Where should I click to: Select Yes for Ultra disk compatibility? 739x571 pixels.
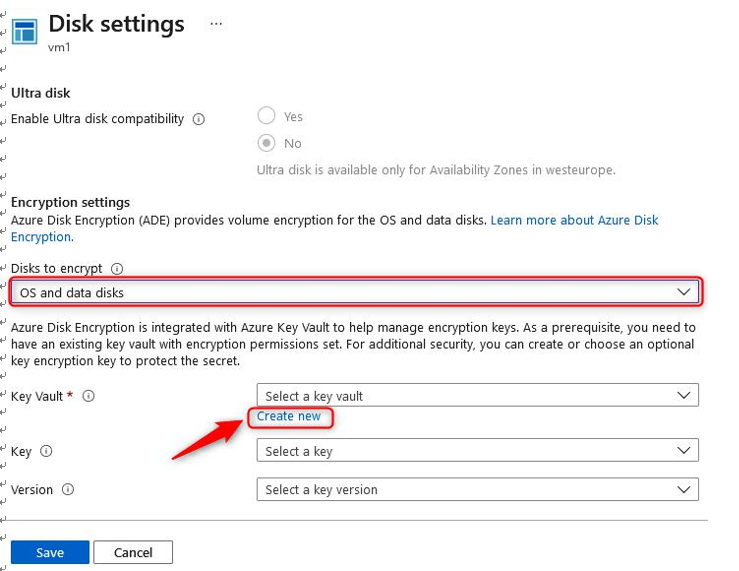[266, 115]
